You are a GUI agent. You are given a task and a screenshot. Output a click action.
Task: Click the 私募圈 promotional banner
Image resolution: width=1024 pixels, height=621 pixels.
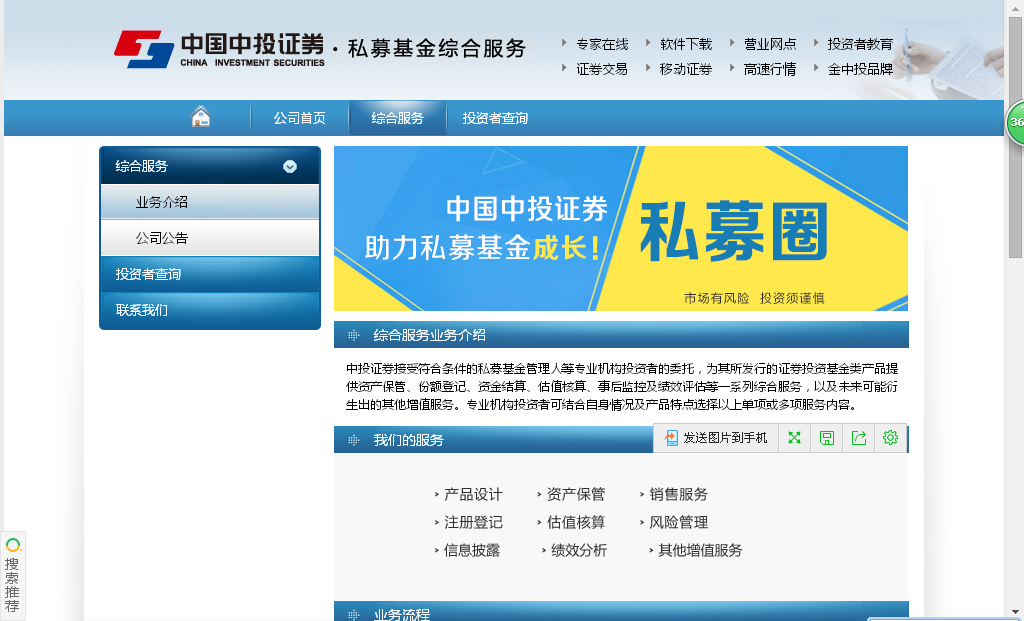click(x=620, y=229)
